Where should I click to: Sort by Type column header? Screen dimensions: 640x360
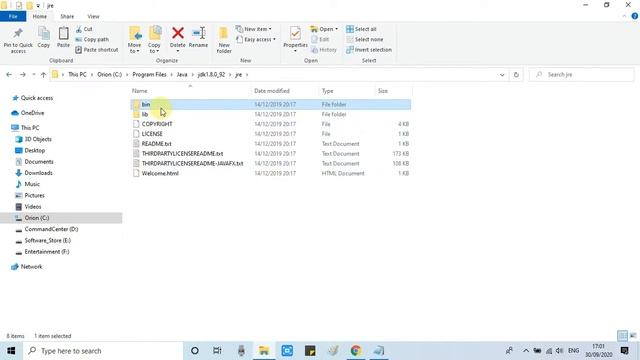pos(327,91)
